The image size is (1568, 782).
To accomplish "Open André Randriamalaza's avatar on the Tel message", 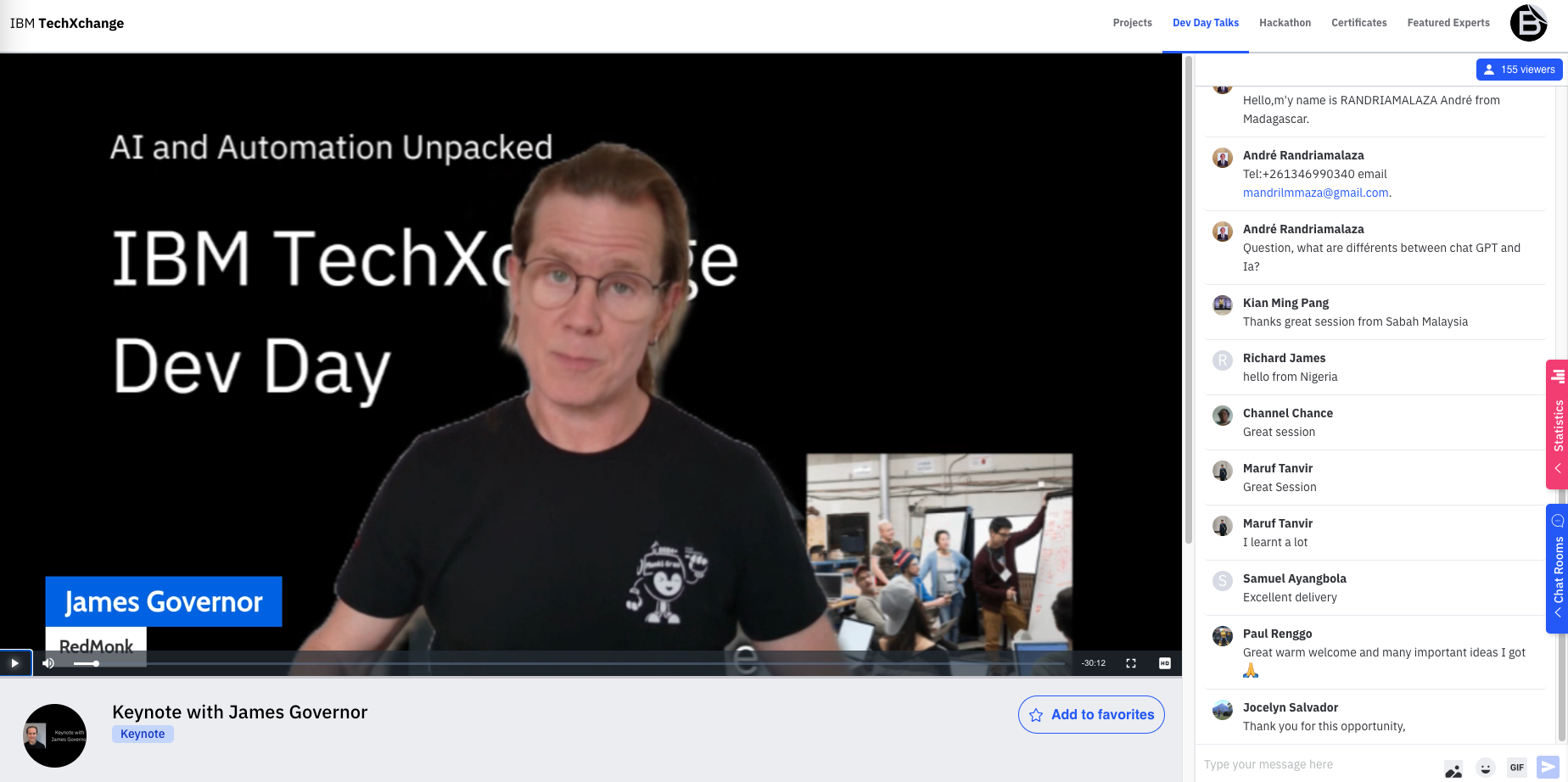I will click(x=1223, y=157).
